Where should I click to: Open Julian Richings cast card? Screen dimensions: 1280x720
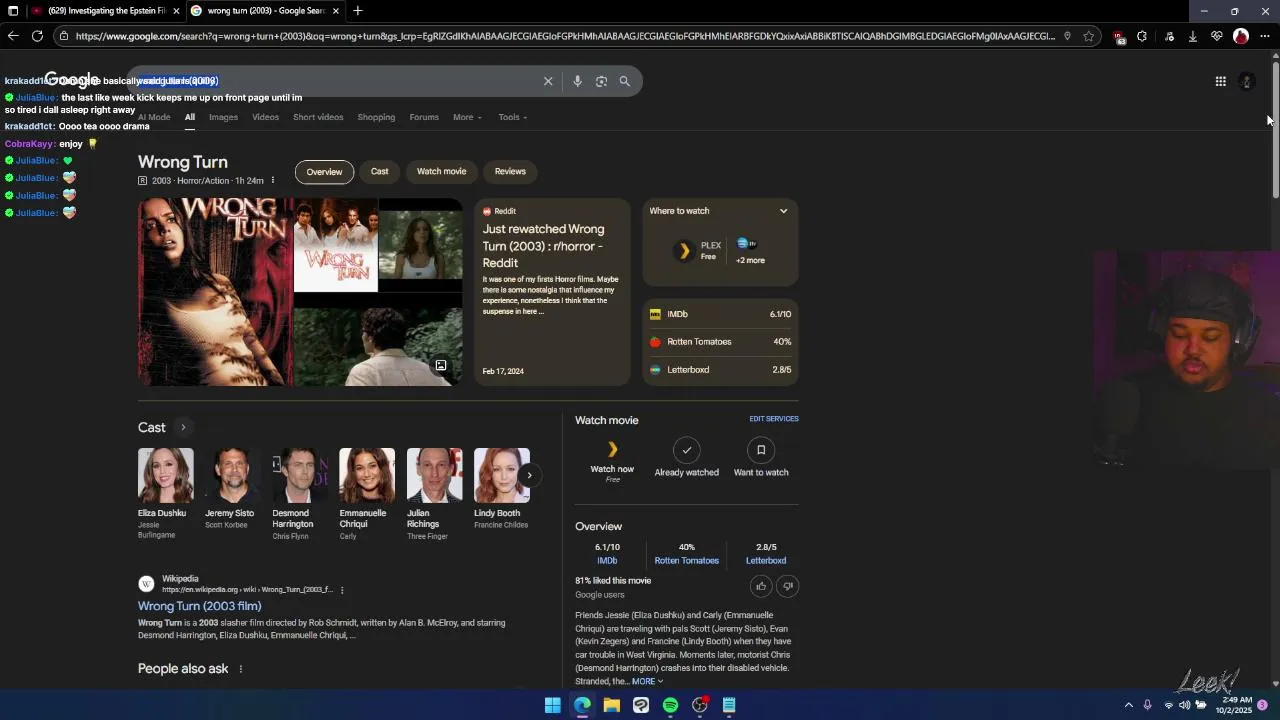point(434,494)
